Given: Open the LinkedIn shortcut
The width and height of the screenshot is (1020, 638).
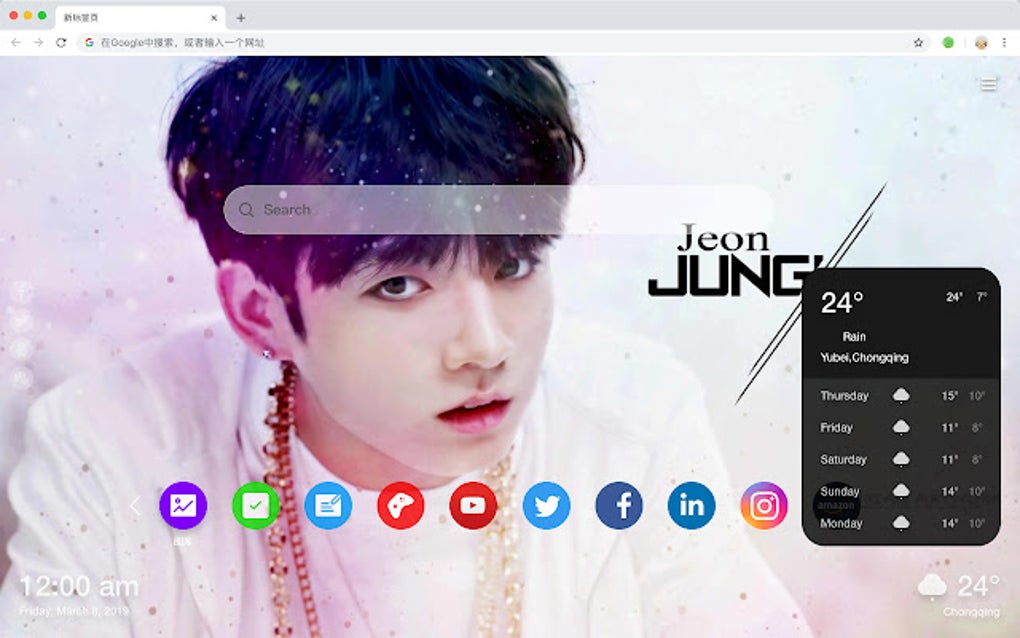Looking at the screenshot, I should [x=690, y=506].
